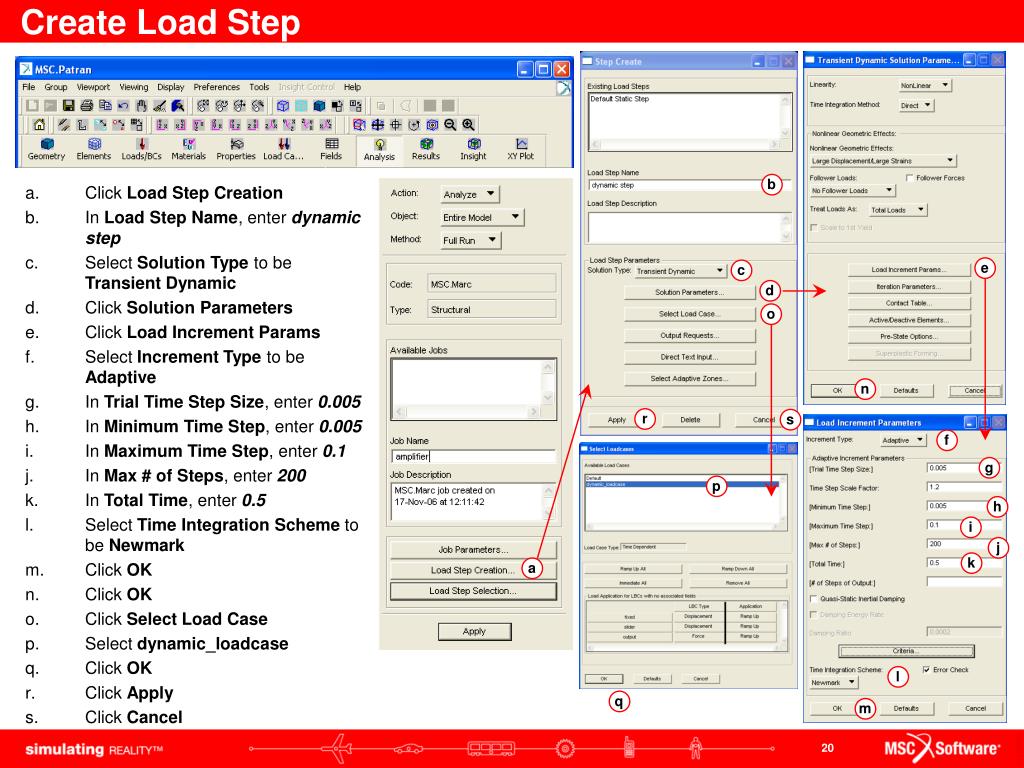Click the Zoom Out magnifier icon
Viewport: 1024px width, 768px height.
(x=450, y=124)
